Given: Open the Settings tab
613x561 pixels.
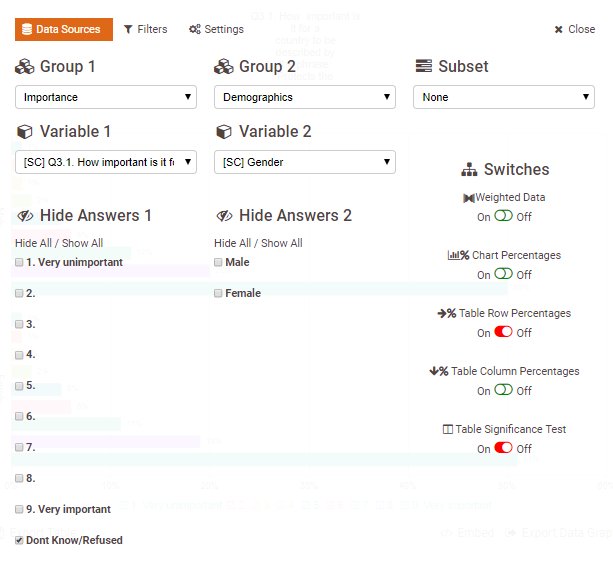Looking at the screenshot, I should 216,29.
